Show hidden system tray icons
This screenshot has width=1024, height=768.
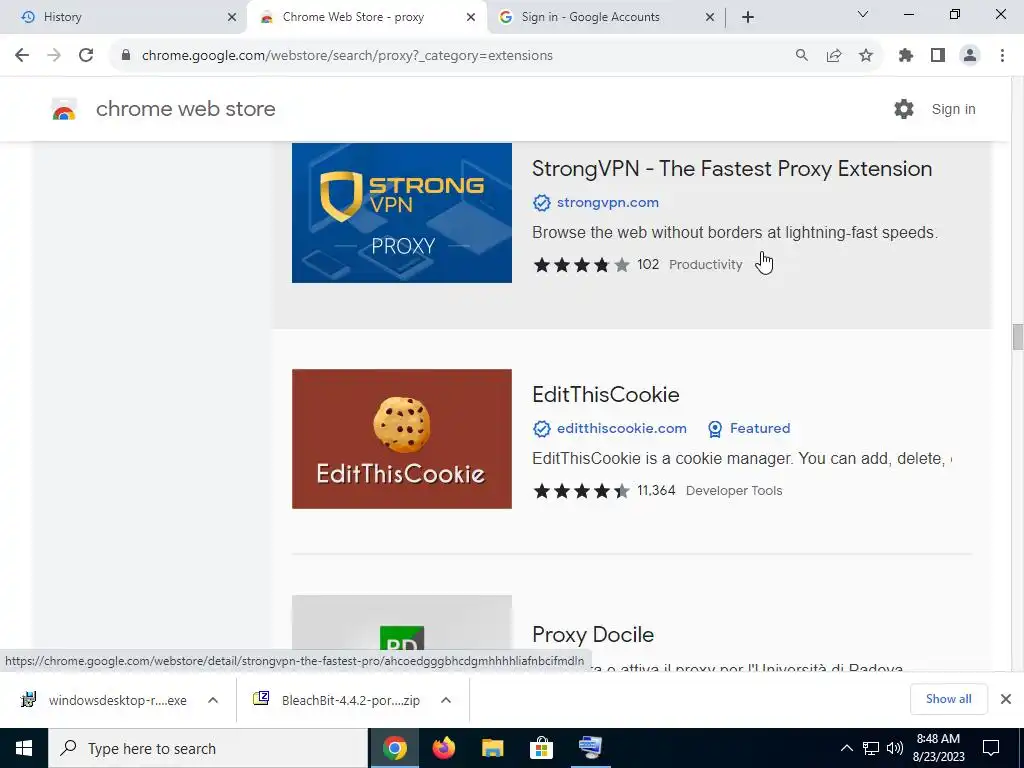pyautogui.click(x=846, y=748)
